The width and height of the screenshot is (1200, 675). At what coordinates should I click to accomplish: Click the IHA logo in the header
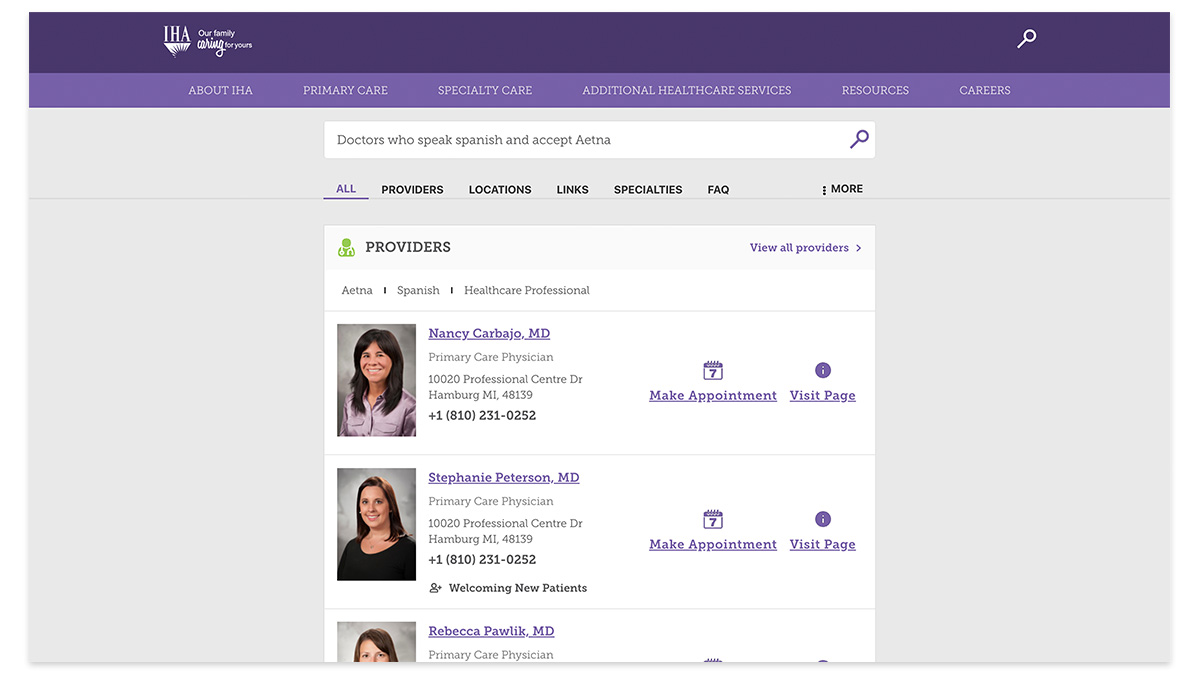point(208,41)
